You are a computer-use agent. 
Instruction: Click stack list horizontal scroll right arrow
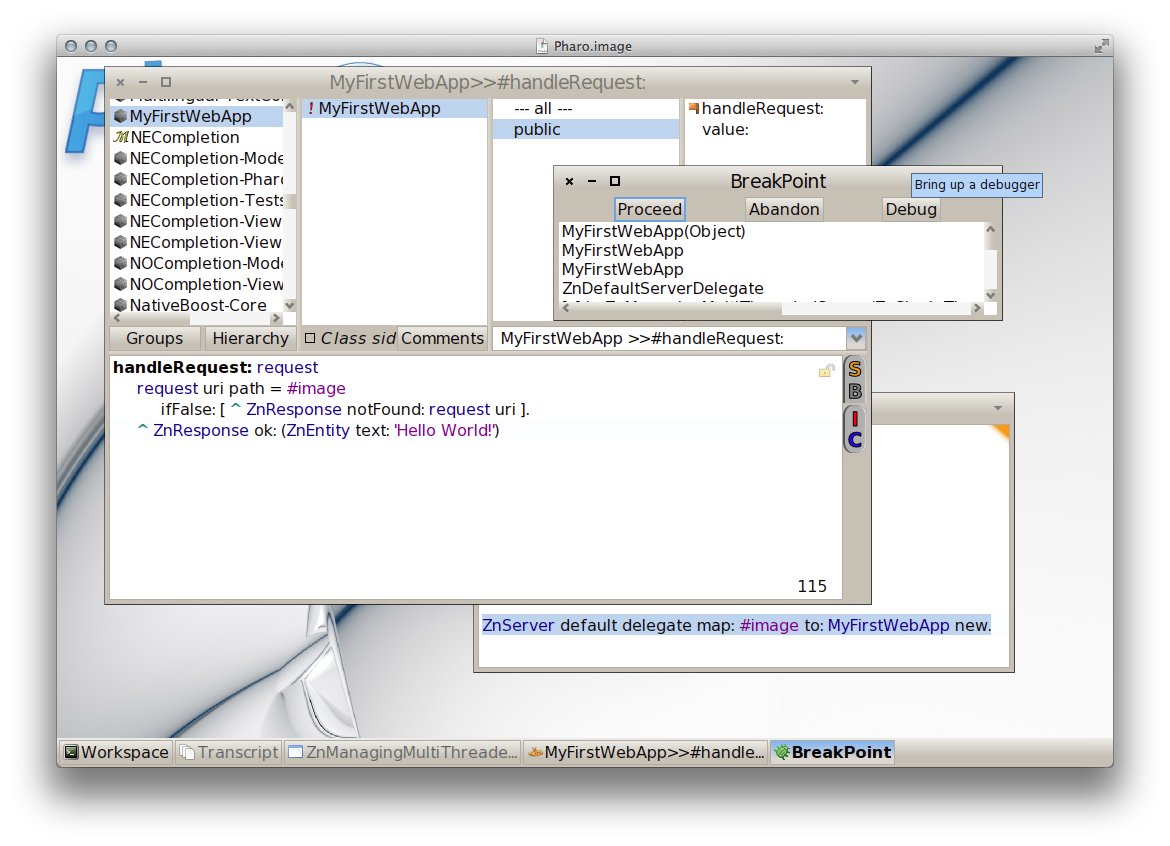[977, 307]
